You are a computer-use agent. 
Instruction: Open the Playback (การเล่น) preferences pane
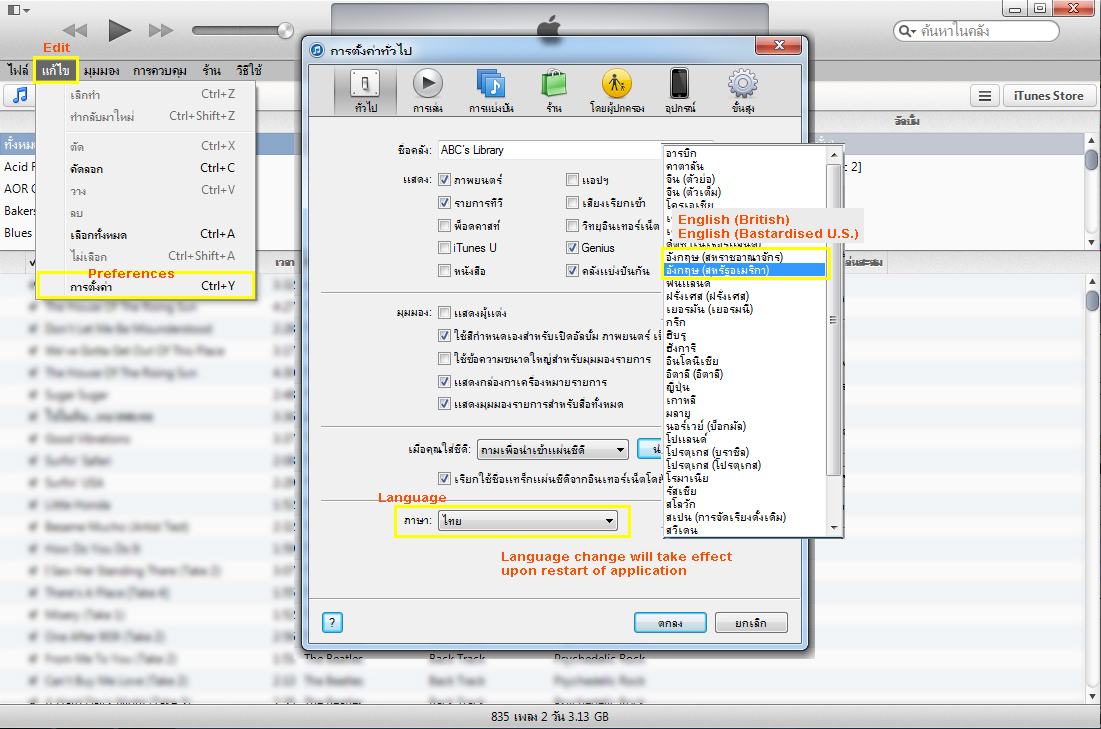(x=428, y=91)
